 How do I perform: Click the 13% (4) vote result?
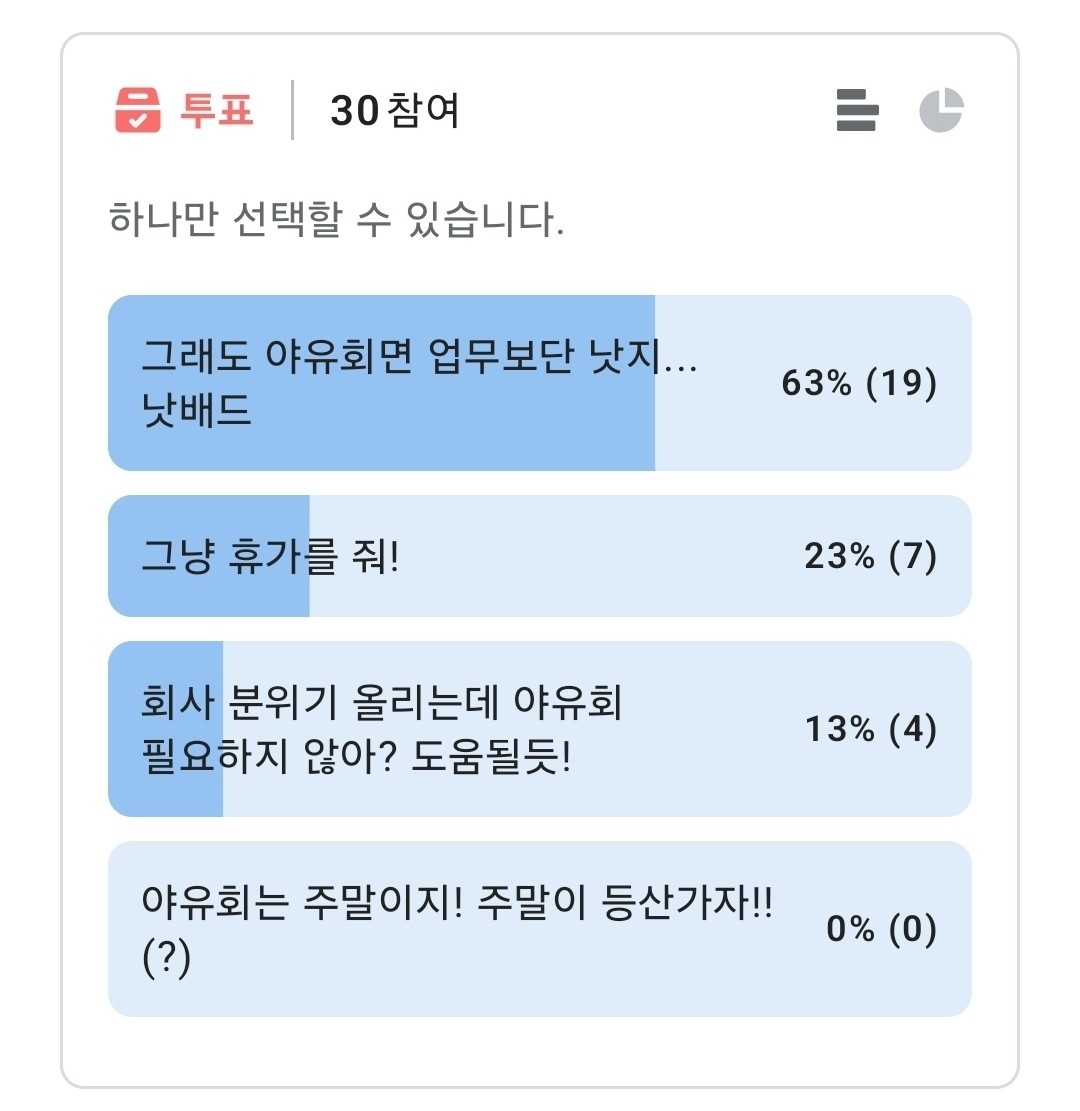[x=870, y=730]
